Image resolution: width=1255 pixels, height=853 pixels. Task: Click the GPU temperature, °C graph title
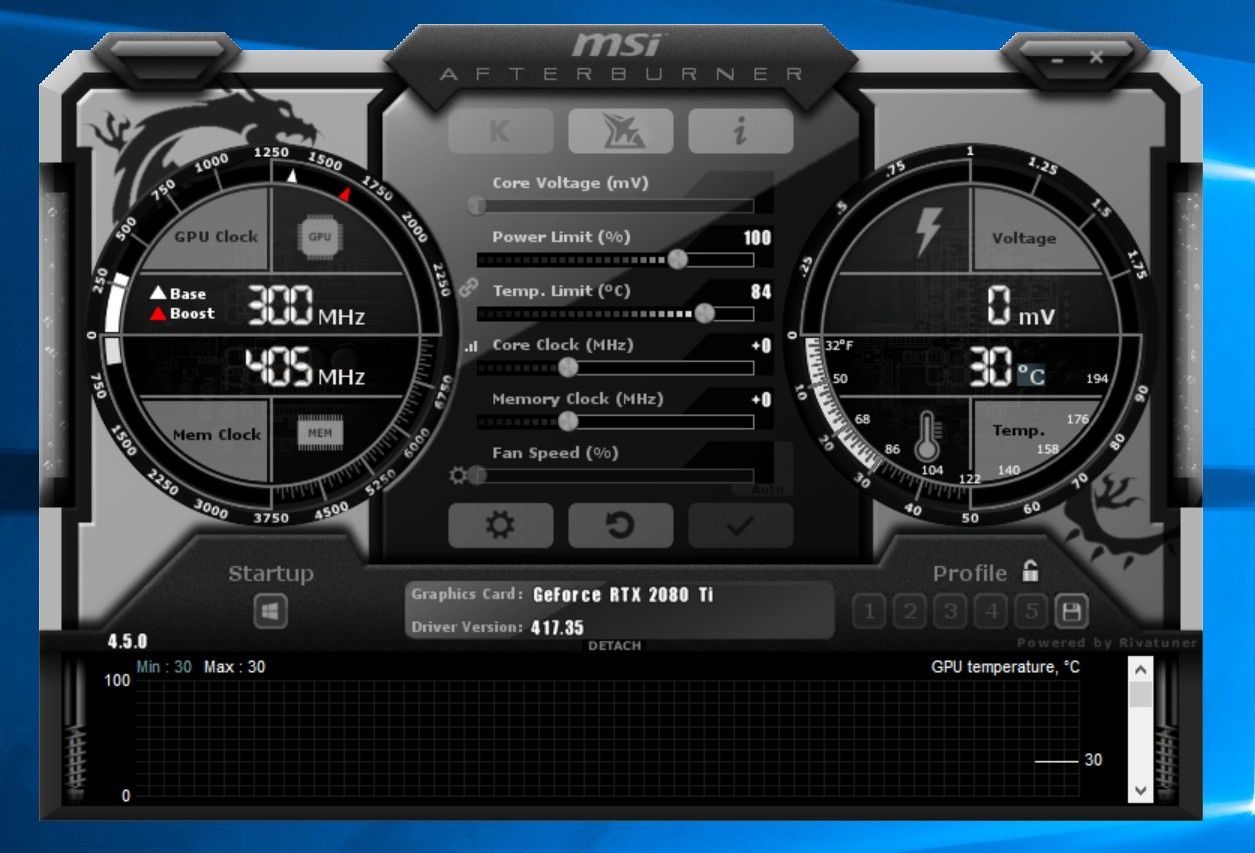click(1005, 667)
